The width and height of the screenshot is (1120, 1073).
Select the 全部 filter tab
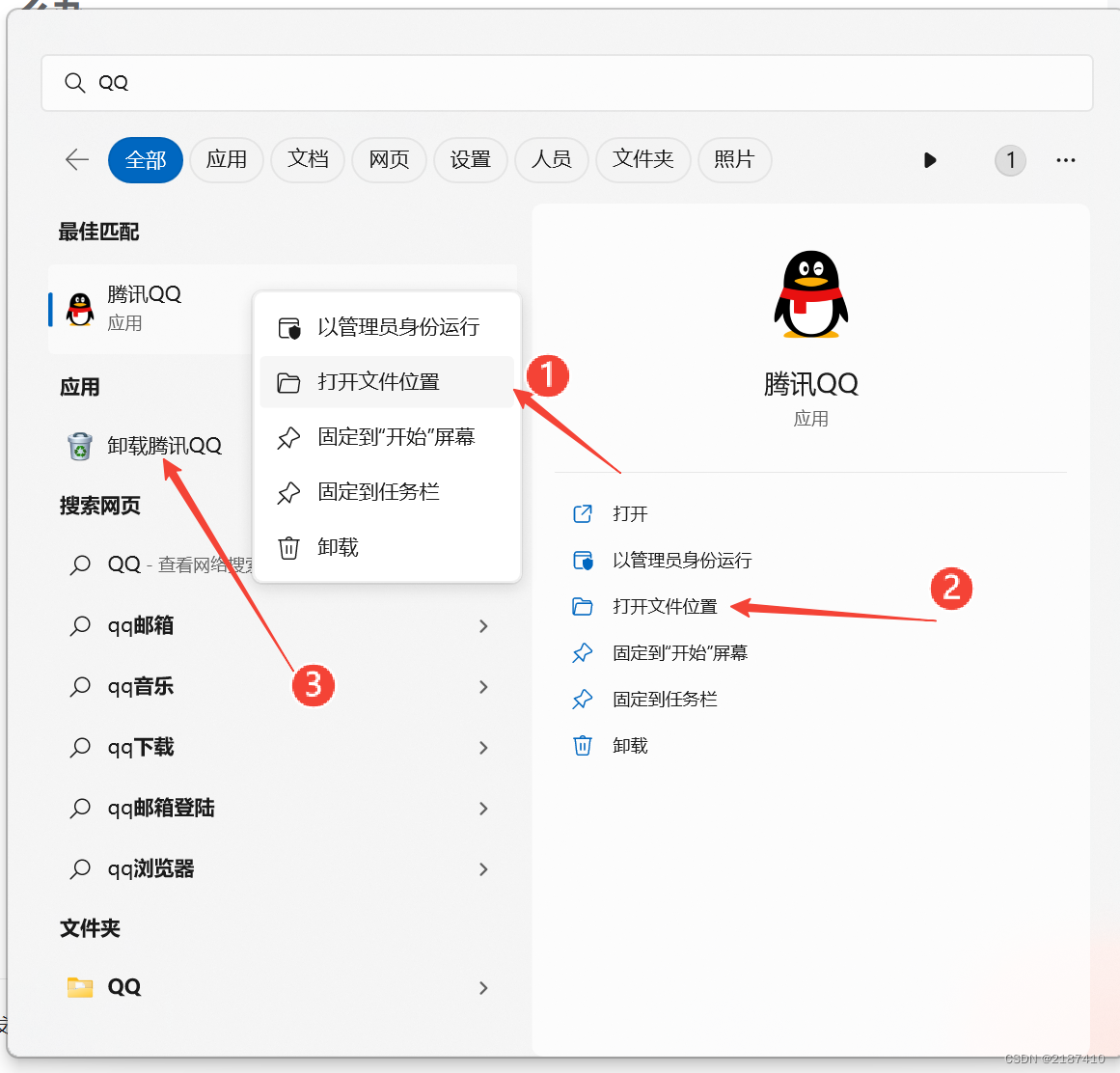[146, 159]
